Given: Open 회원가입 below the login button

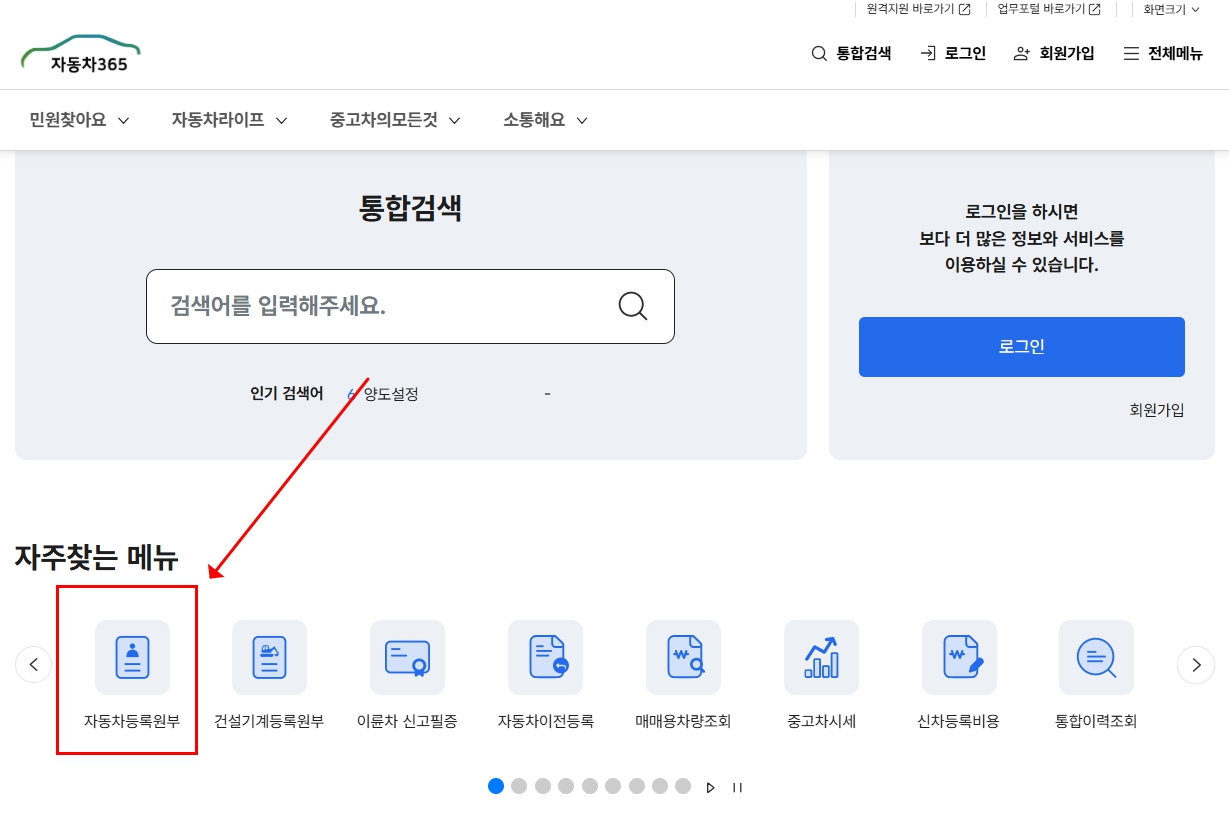Looking at the screenshot, I should tap(1156, 409).
